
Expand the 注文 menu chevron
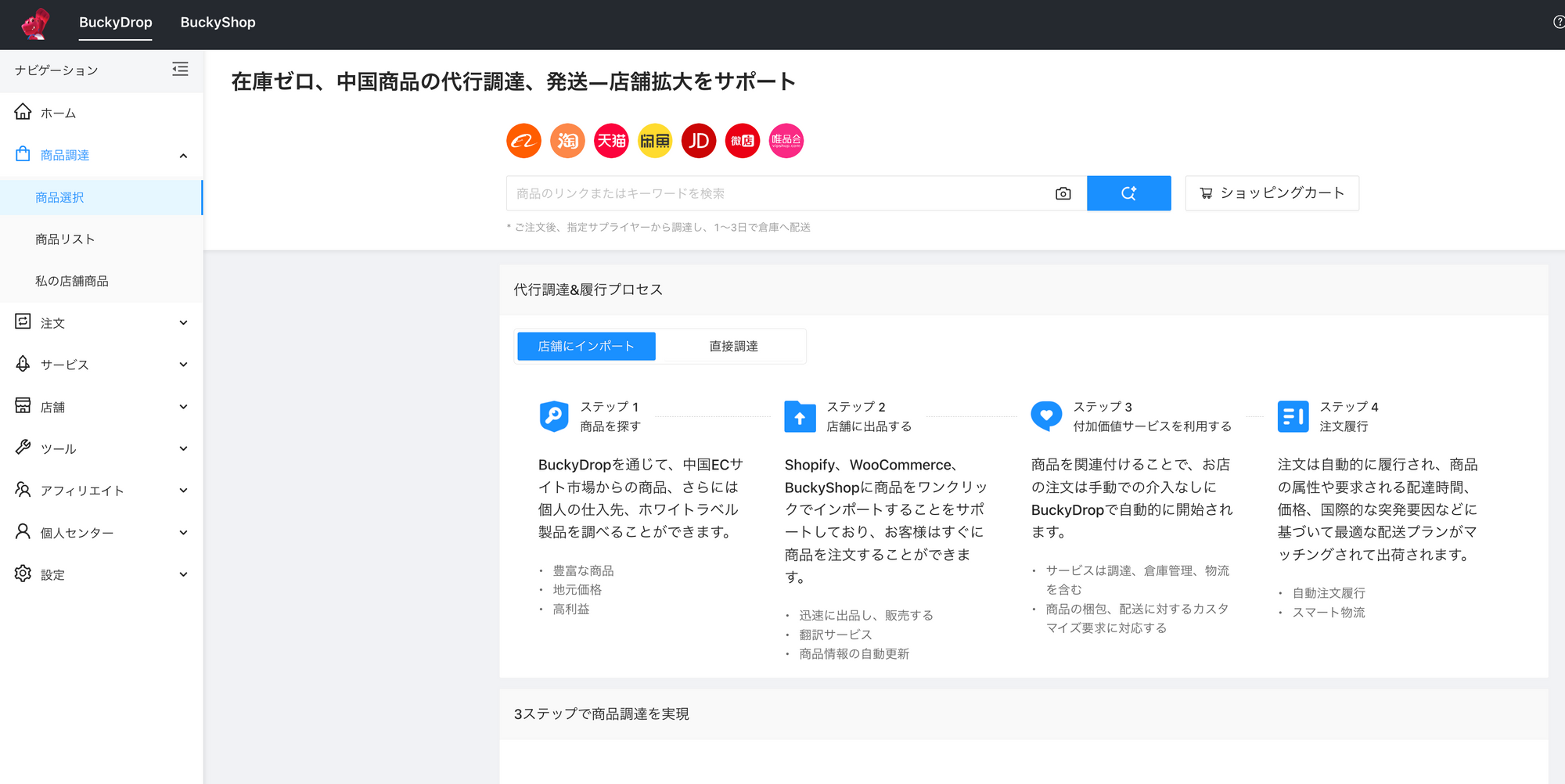[x=183, y=322]
